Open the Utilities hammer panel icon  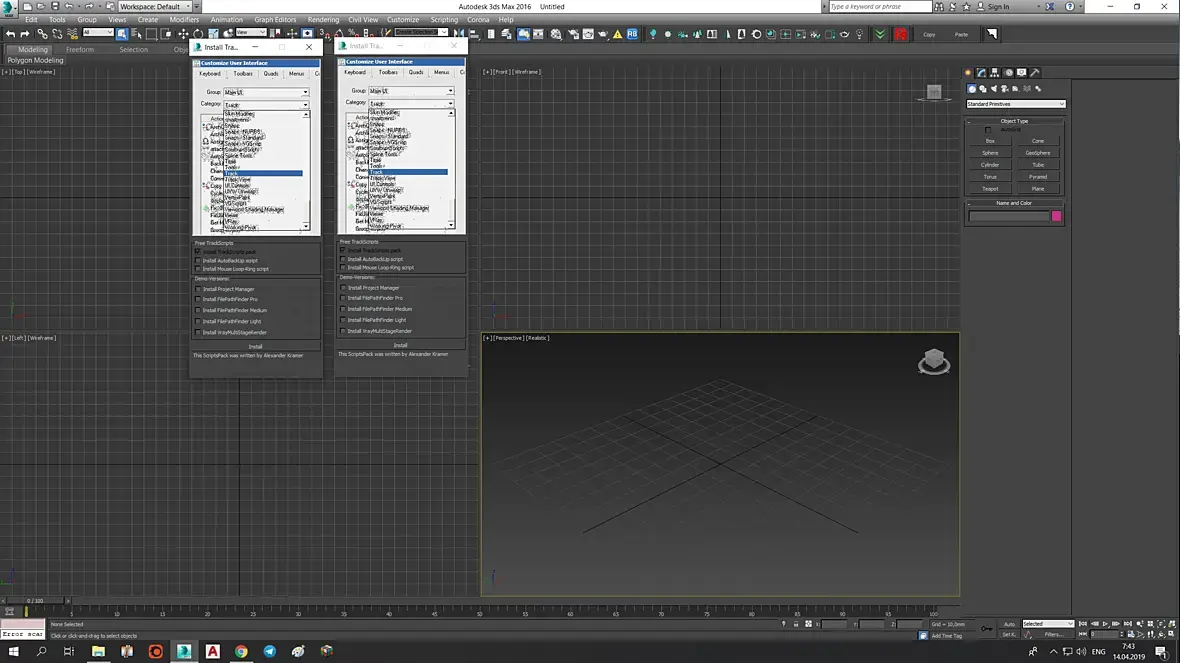tap(1035, 73)
